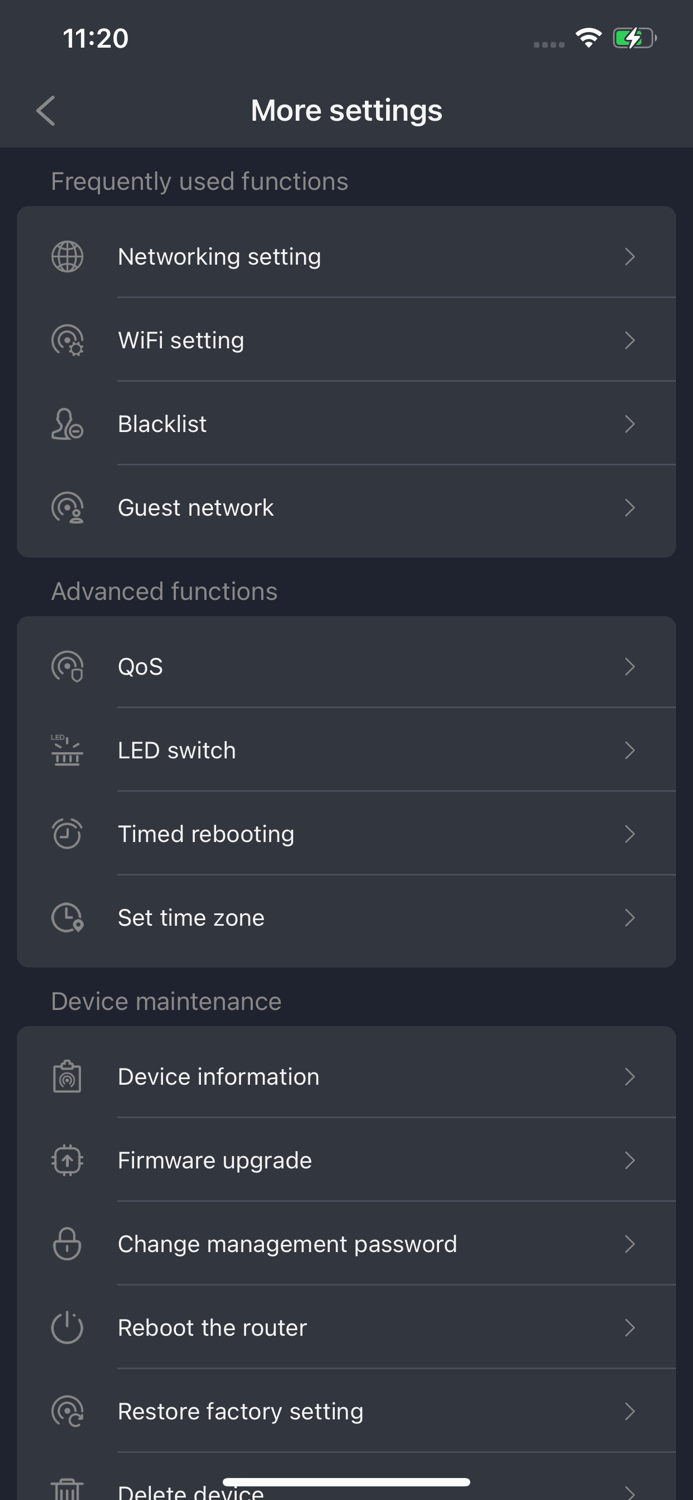Expand the Networking setting row chevron
The width and height of the screenshot is (693, 1500).
coord(630,256)
